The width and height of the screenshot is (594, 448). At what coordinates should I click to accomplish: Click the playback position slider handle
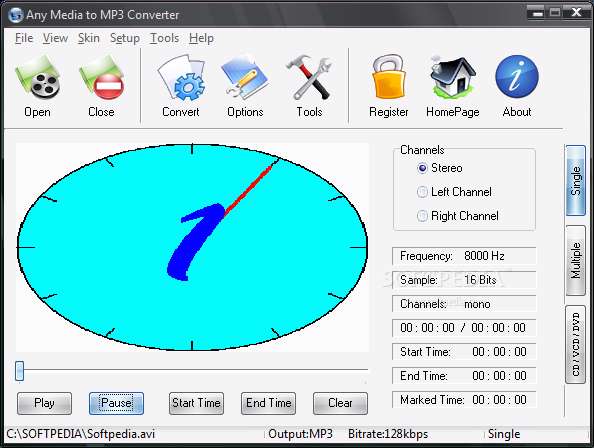click(19, 371)
